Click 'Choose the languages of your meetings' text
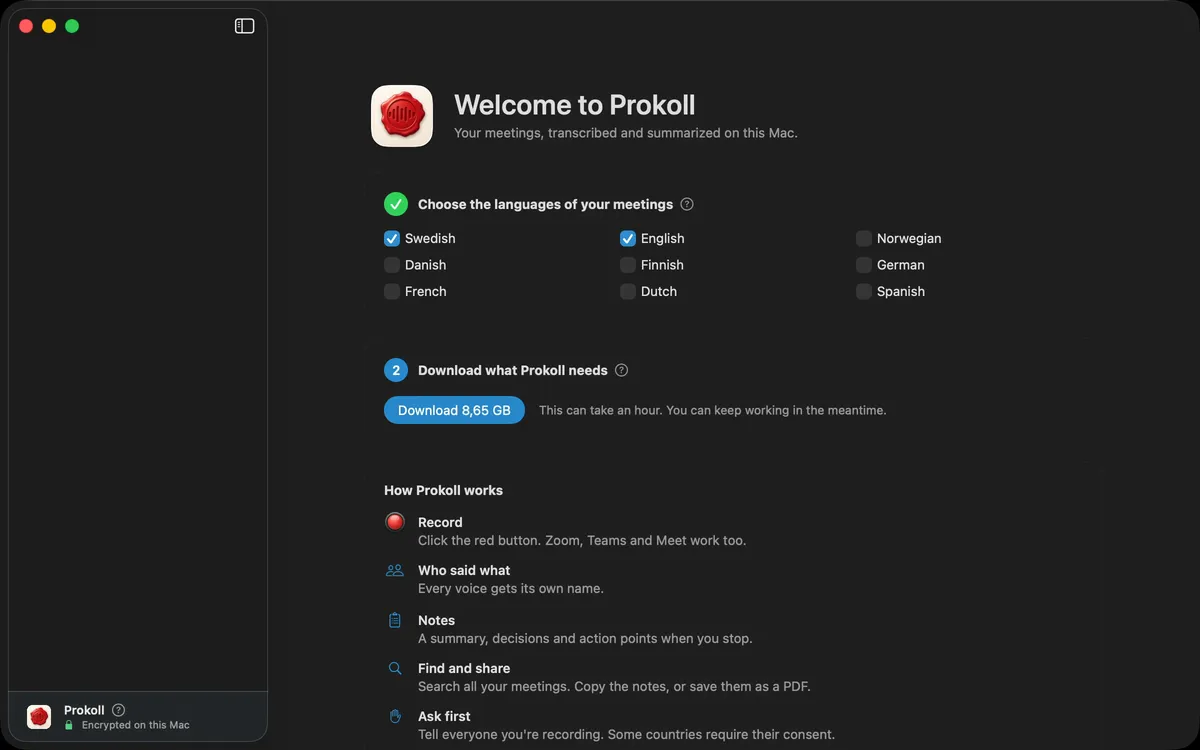 545,204
